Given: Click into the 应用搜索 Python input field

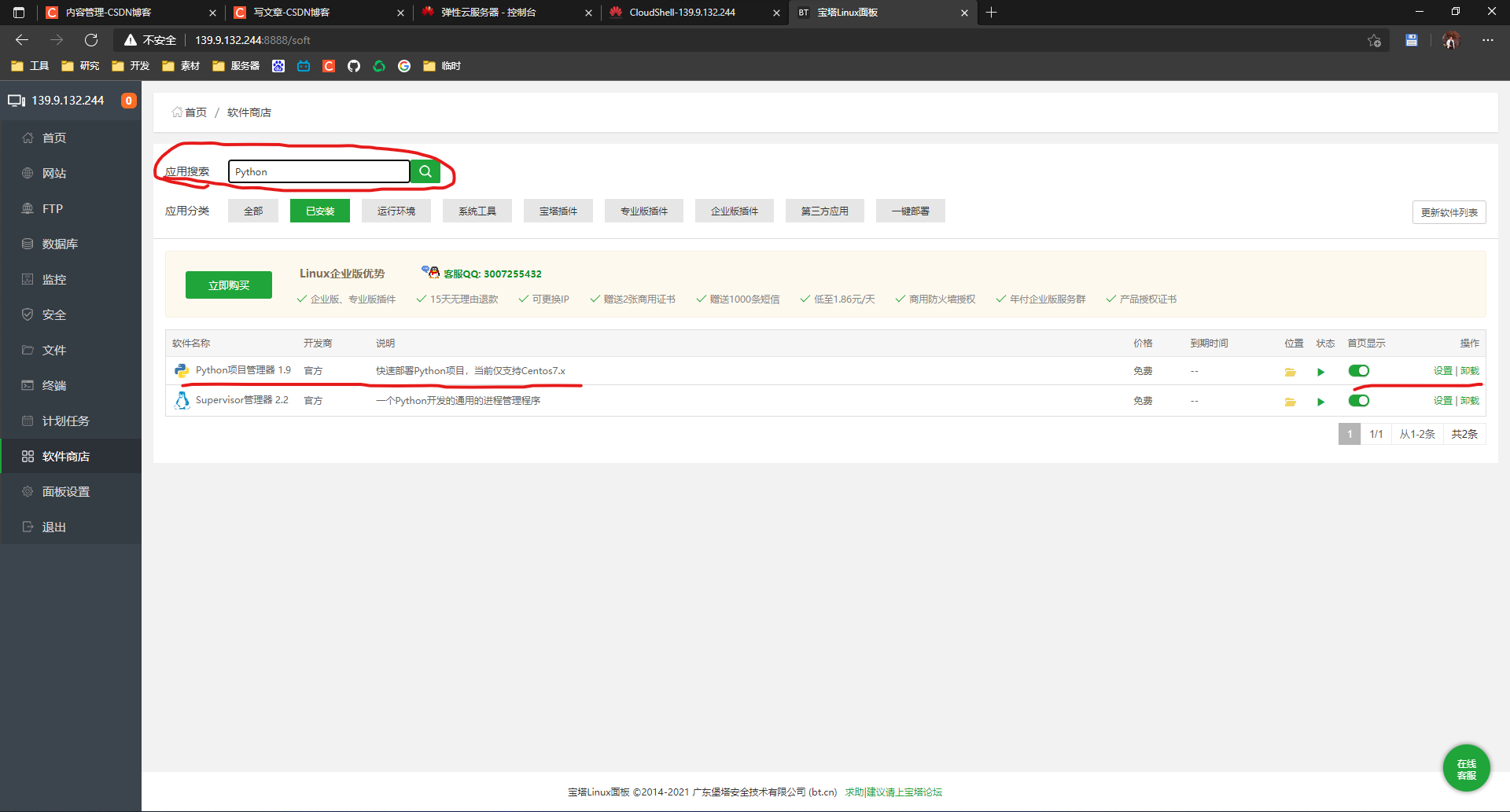Looking at the screenshot, I should coord(319,171).
